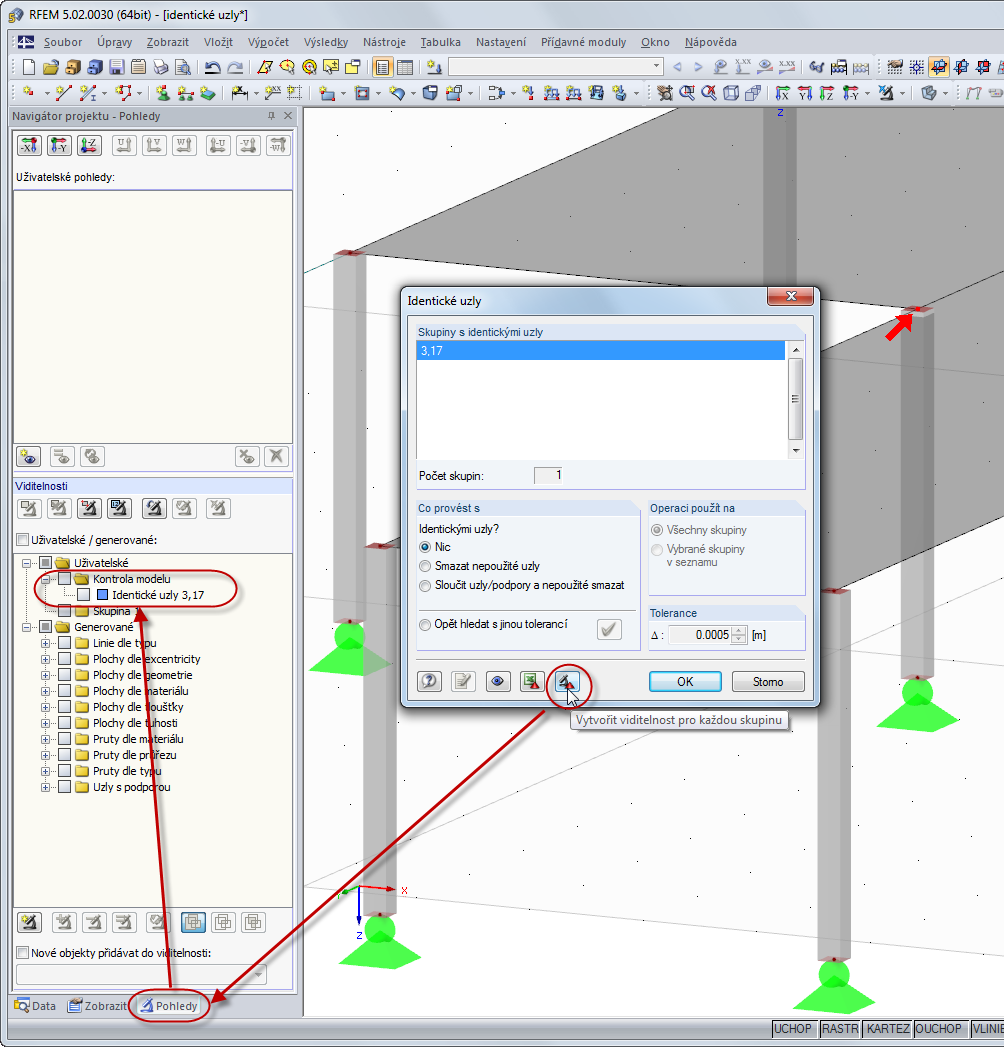Select group 3,17 in the list
This screenshot has width=1004, height=1047.
click(600, 351)
